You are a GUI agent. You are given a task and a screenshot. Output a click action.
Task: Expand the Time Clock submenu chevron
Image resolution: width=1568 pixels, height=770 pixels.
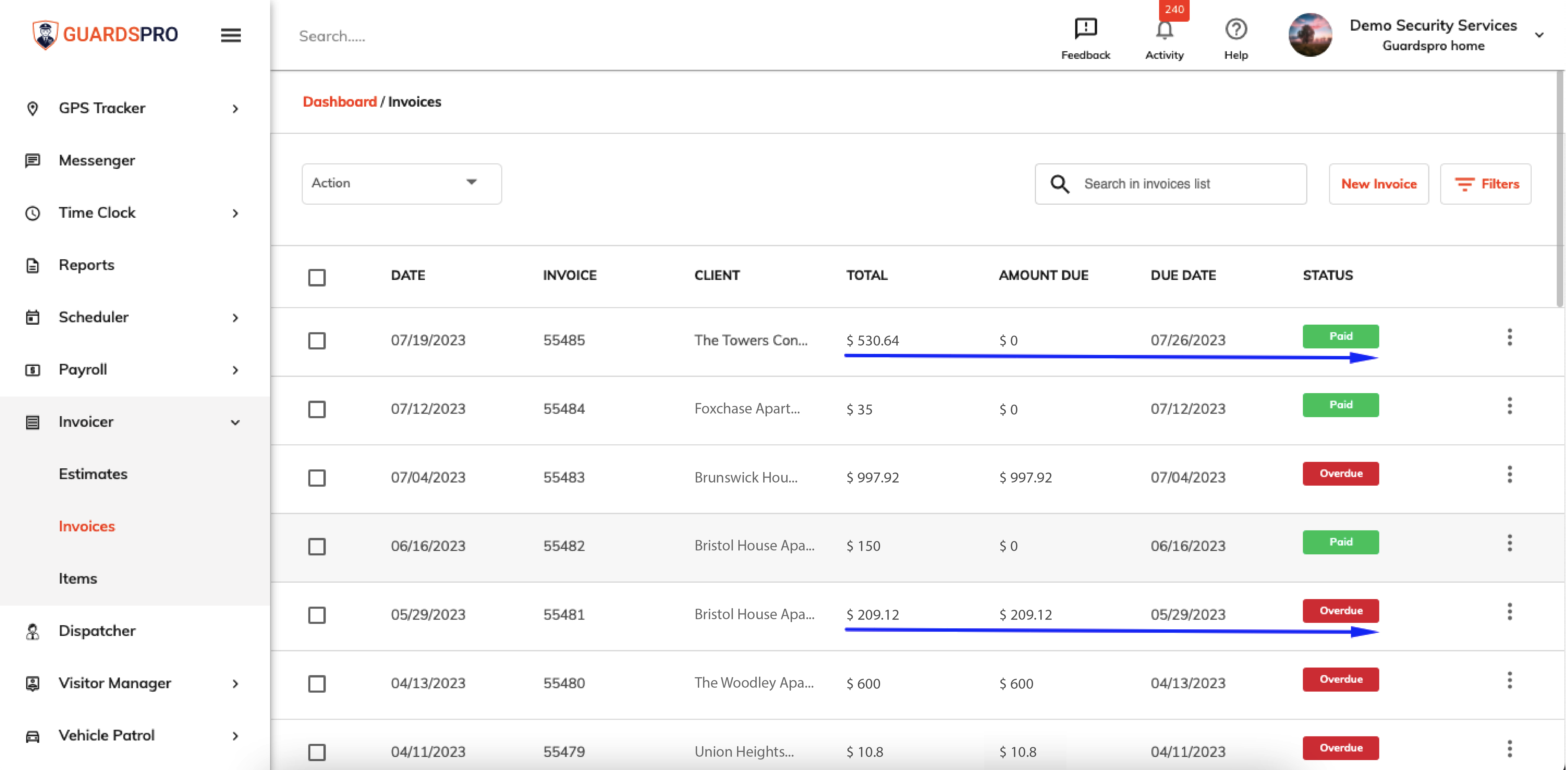point(235,214)
